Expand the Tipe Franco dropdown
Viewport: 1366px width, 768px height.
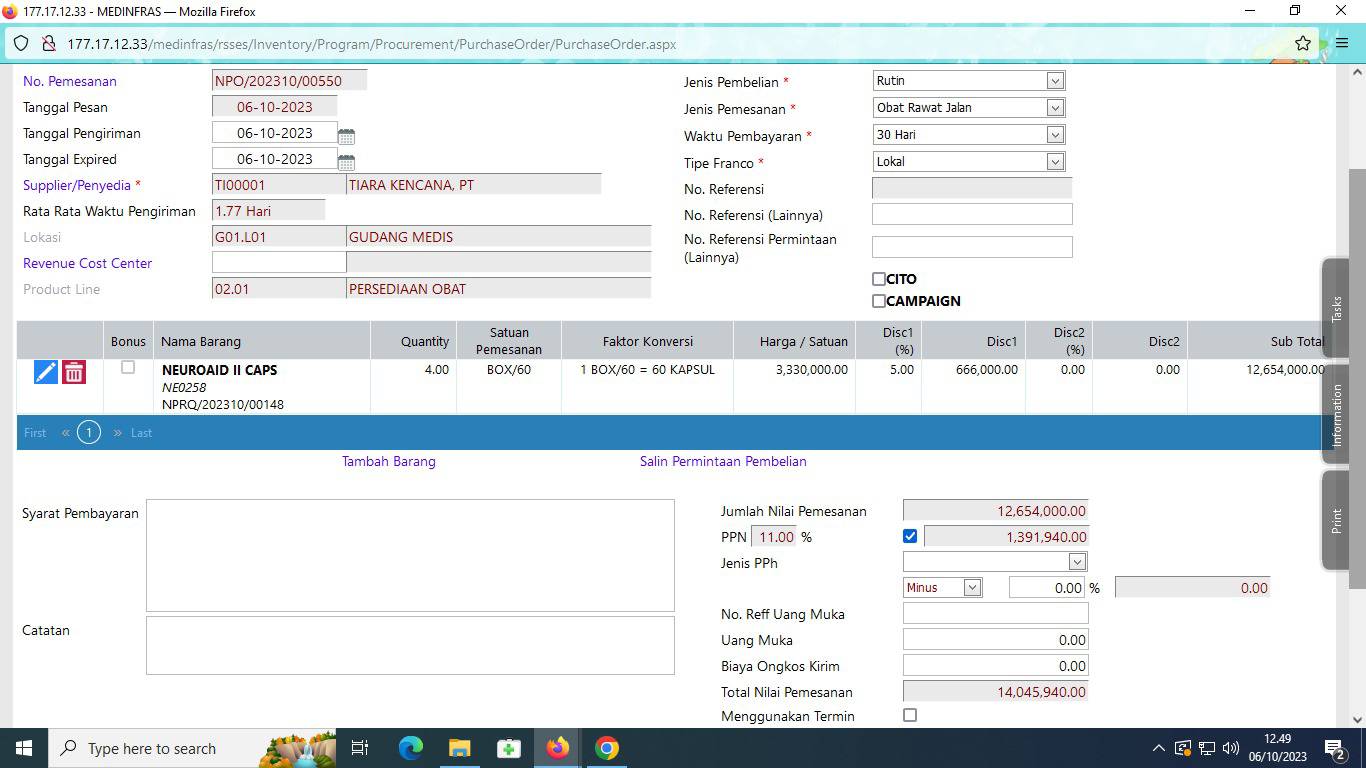click(x=968, y=162)
